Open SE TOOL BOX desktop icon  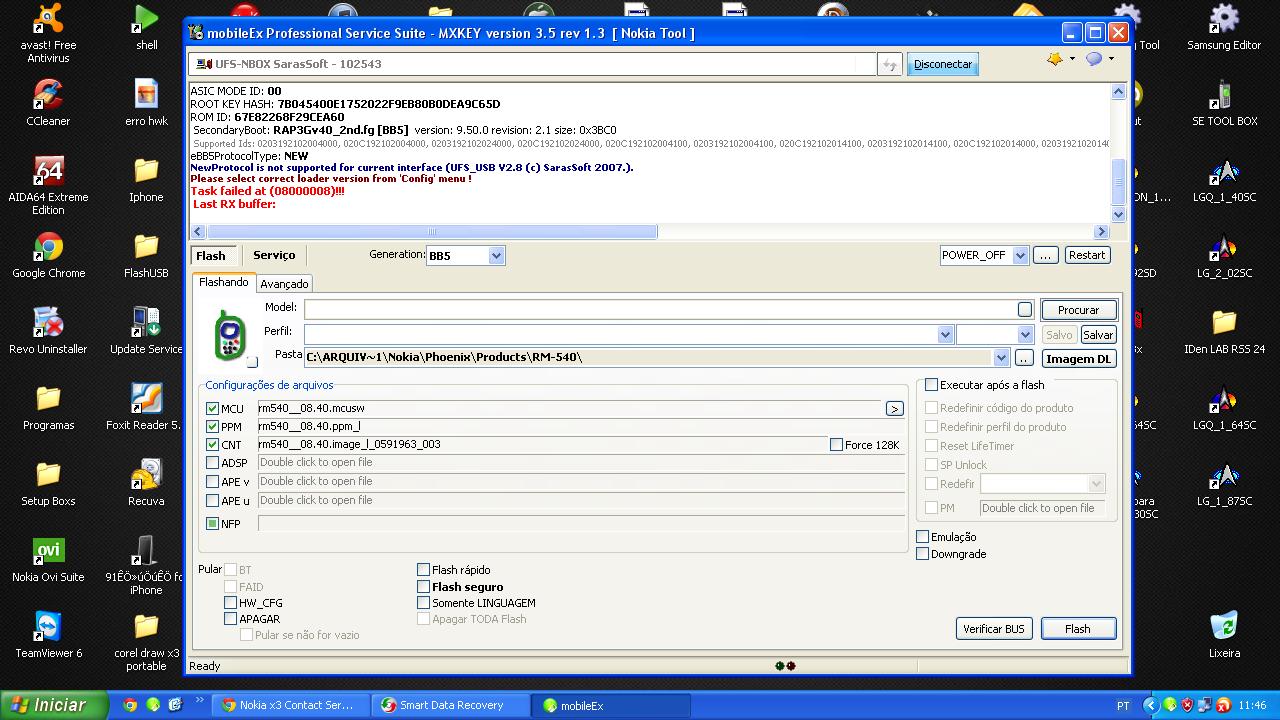coord(1224,103)
